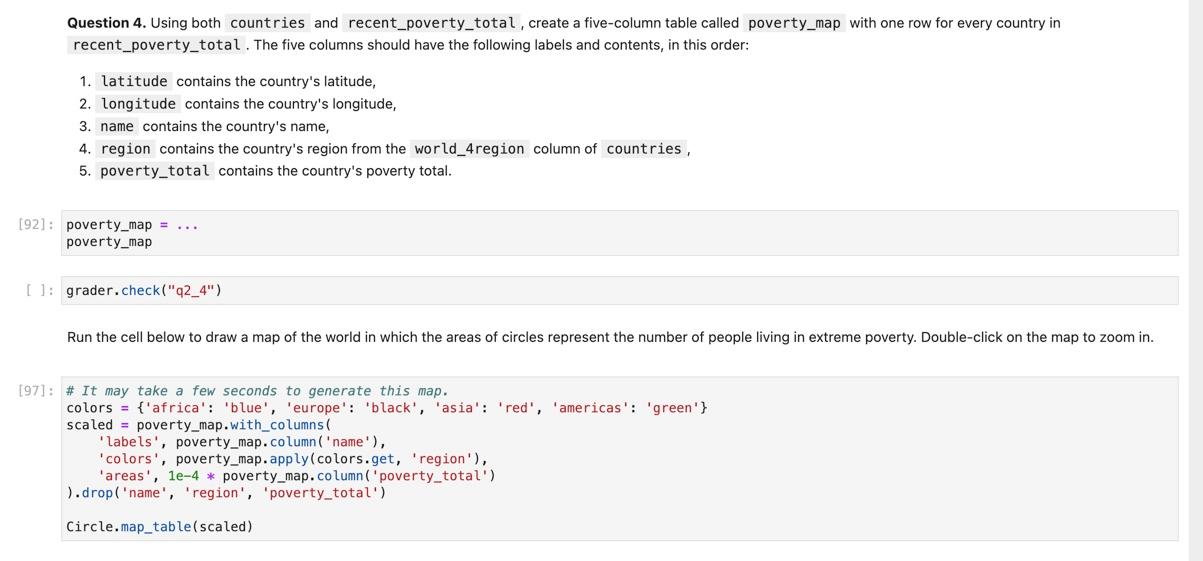Click the poverty_map assignment code cell
The width and height of the screenshot is (1203, 561).
(619, 233)
